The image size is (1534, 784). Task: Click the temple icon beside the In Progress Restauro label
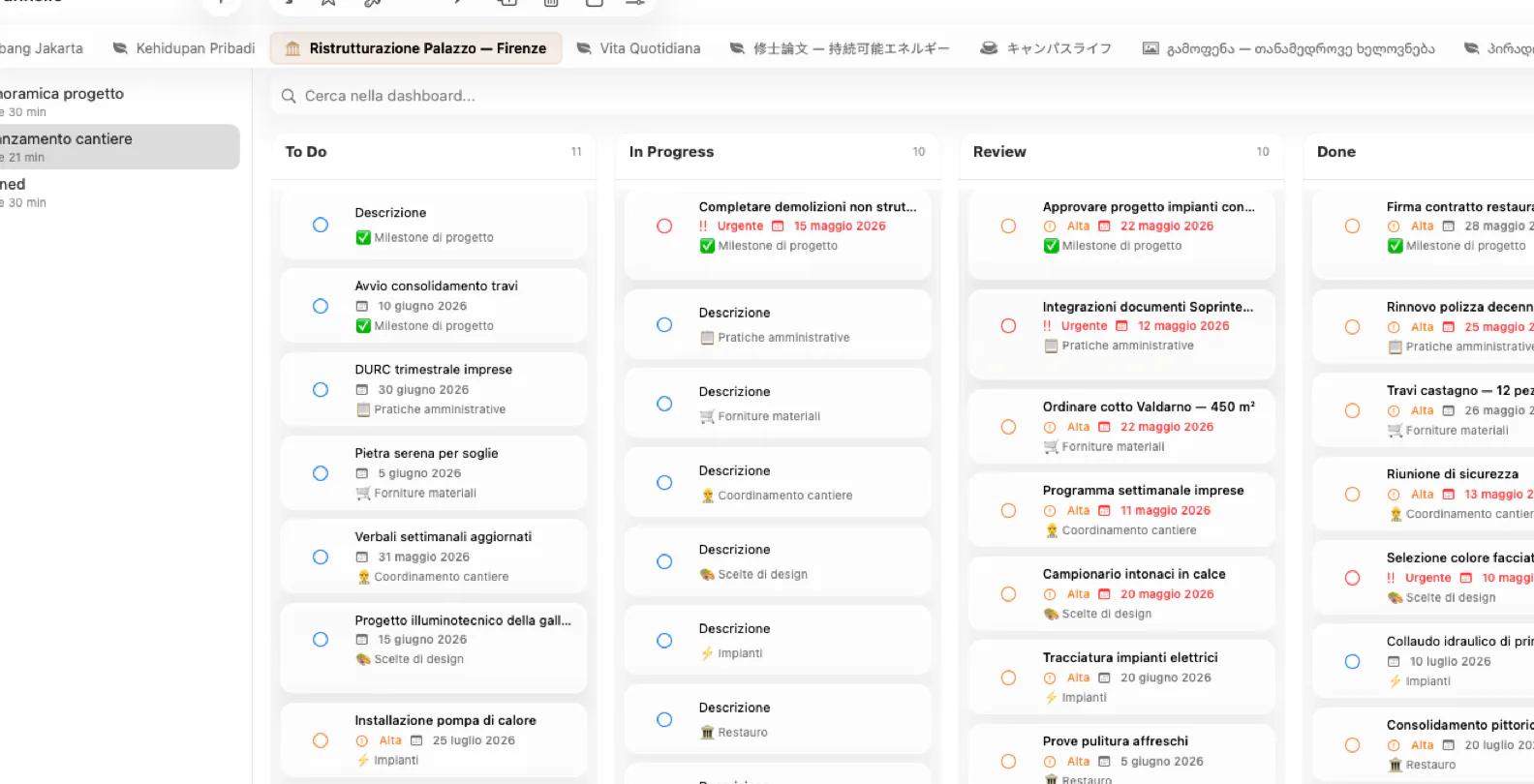(707, 733)
